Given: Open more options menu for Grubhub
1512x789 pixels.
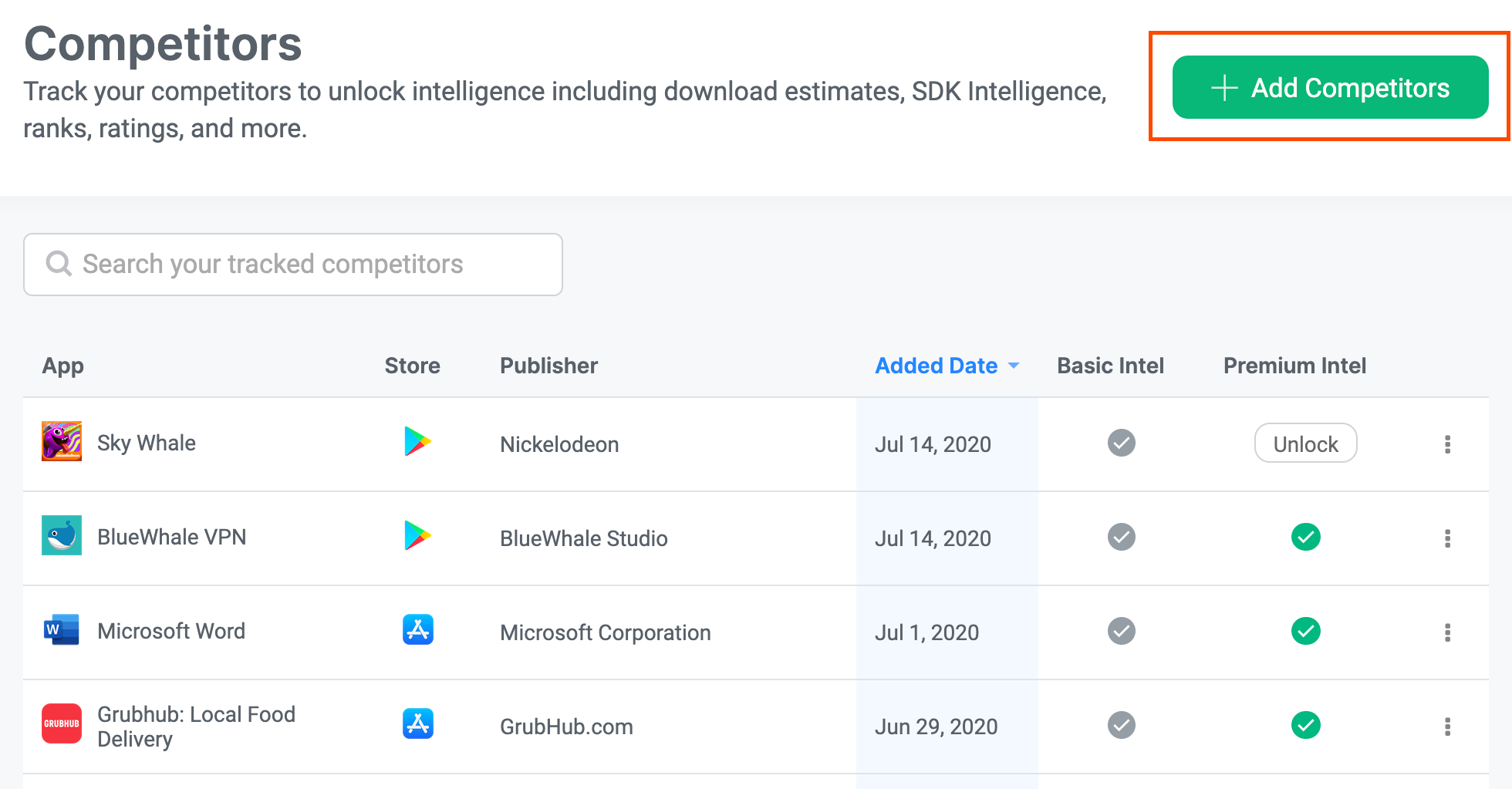Looking at the screenshot, I should 1448,727.
